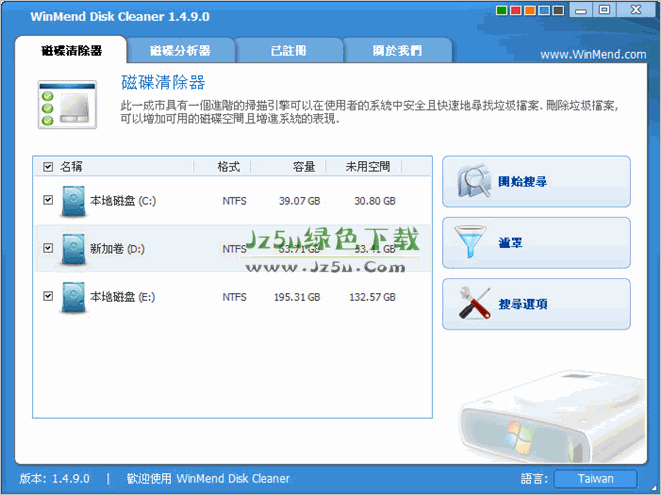Minimize the WinMend Disk Cleaner window
Screen dimensions: 661x495
coord(580,10)
